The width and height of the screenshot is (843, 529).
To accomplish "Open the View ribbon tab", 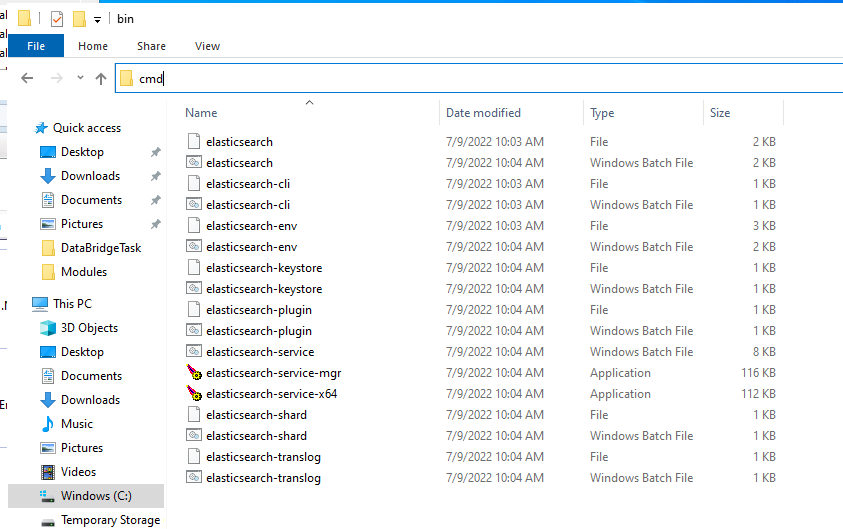I will coord(207,46).
